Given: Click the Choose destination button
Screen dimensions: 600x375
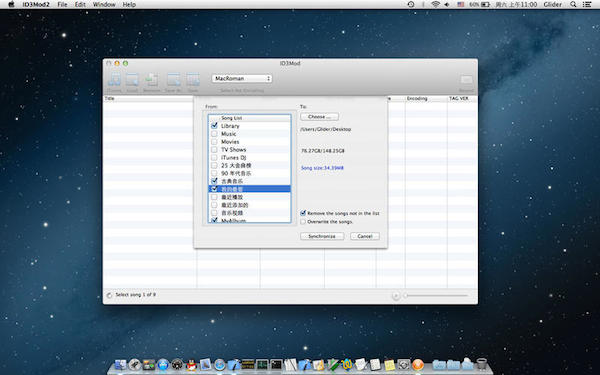Looking at the screenshot, I should (319, 117).
